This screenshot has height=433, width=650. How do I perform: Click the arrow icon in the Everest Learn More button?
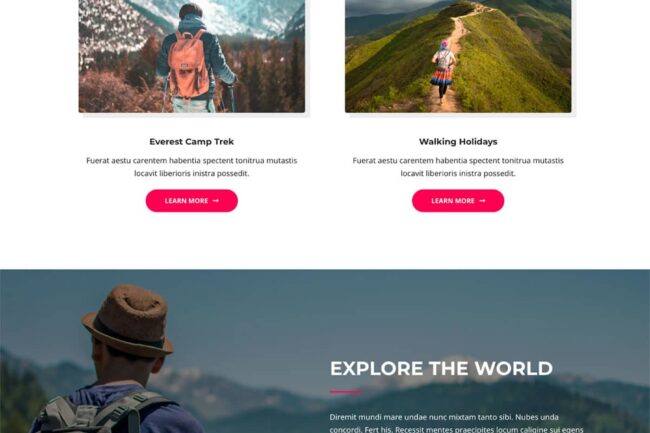point(216,201)
